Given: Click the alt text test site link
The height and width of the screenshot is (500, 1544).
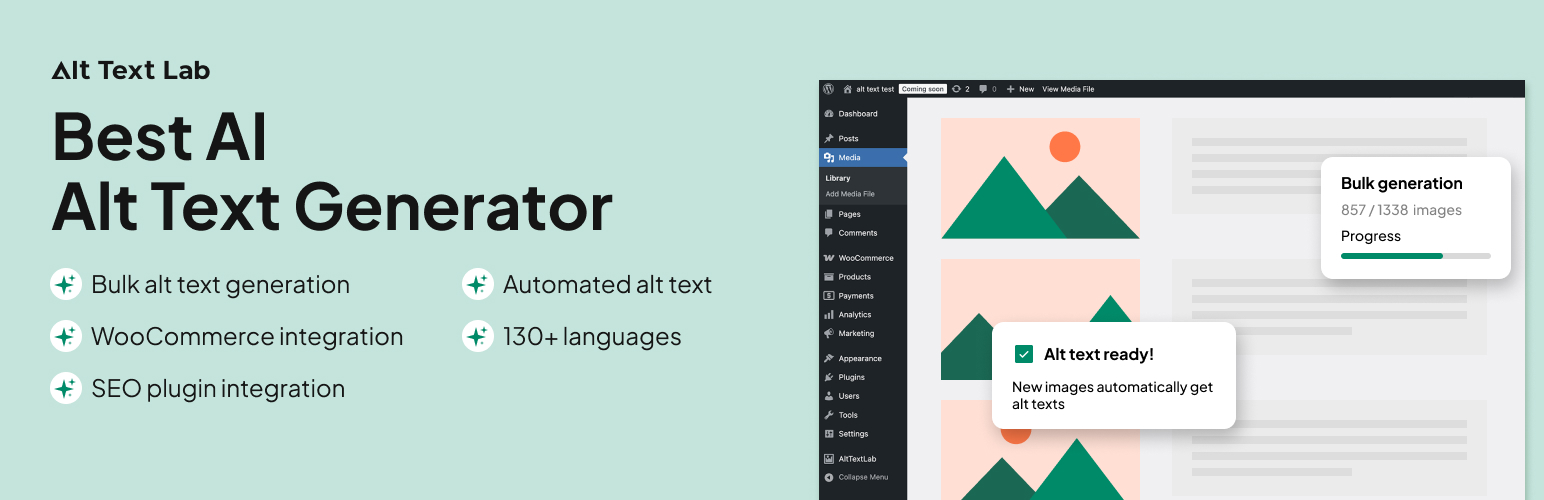Looking at the screenshot, I should point(875,89).
